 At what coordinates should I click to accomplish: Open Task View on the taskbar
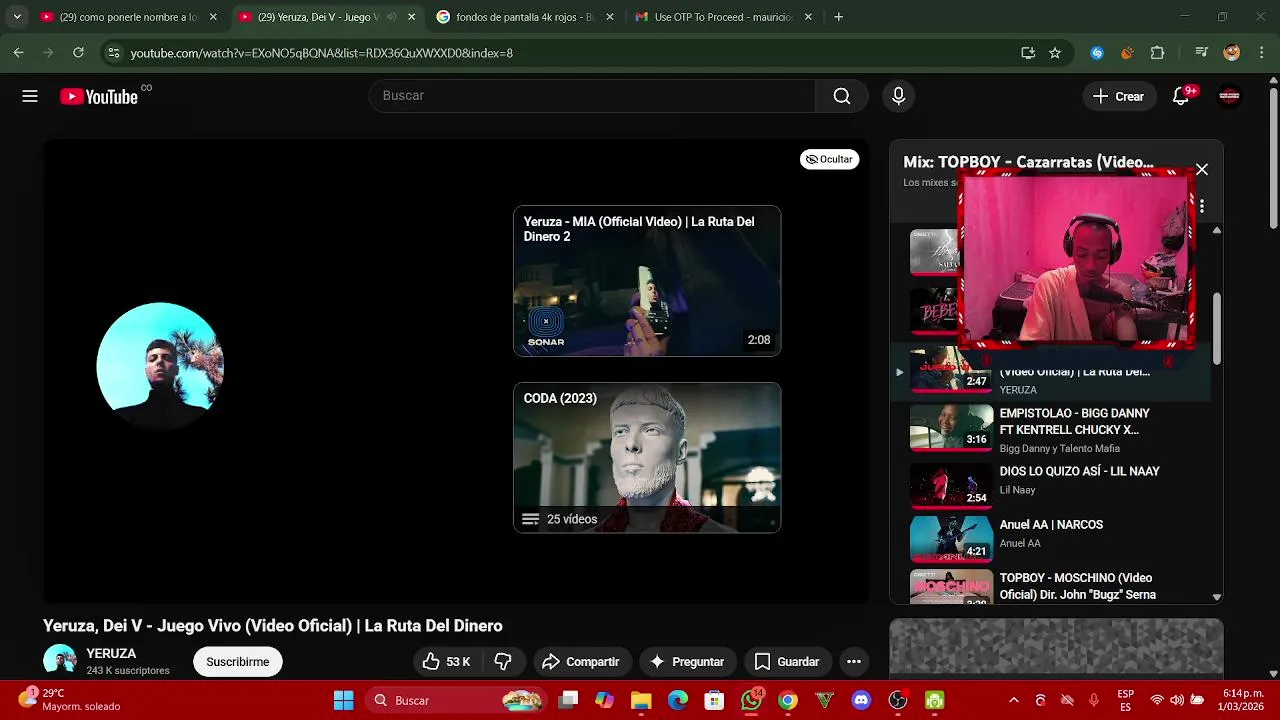[568, 700]
